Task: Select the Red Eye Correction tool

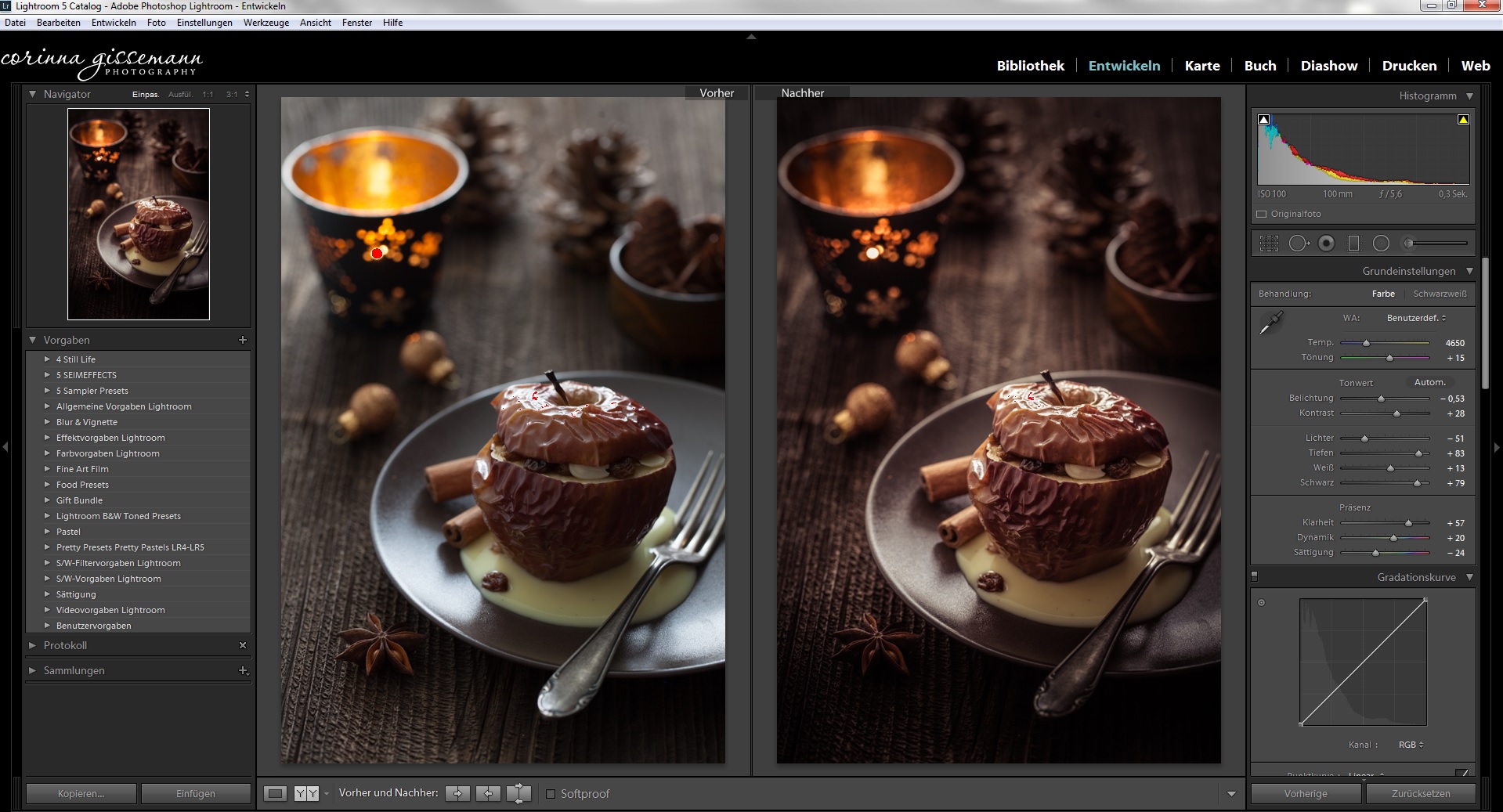Action: coord(1326,244)
